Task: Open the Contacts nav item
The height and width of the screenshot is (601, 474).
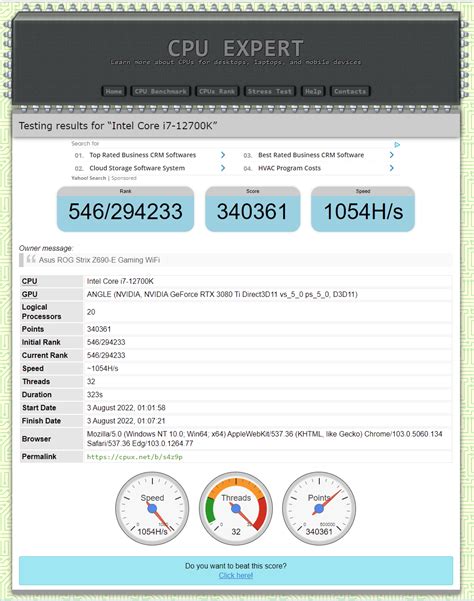Action: [350, 91]
